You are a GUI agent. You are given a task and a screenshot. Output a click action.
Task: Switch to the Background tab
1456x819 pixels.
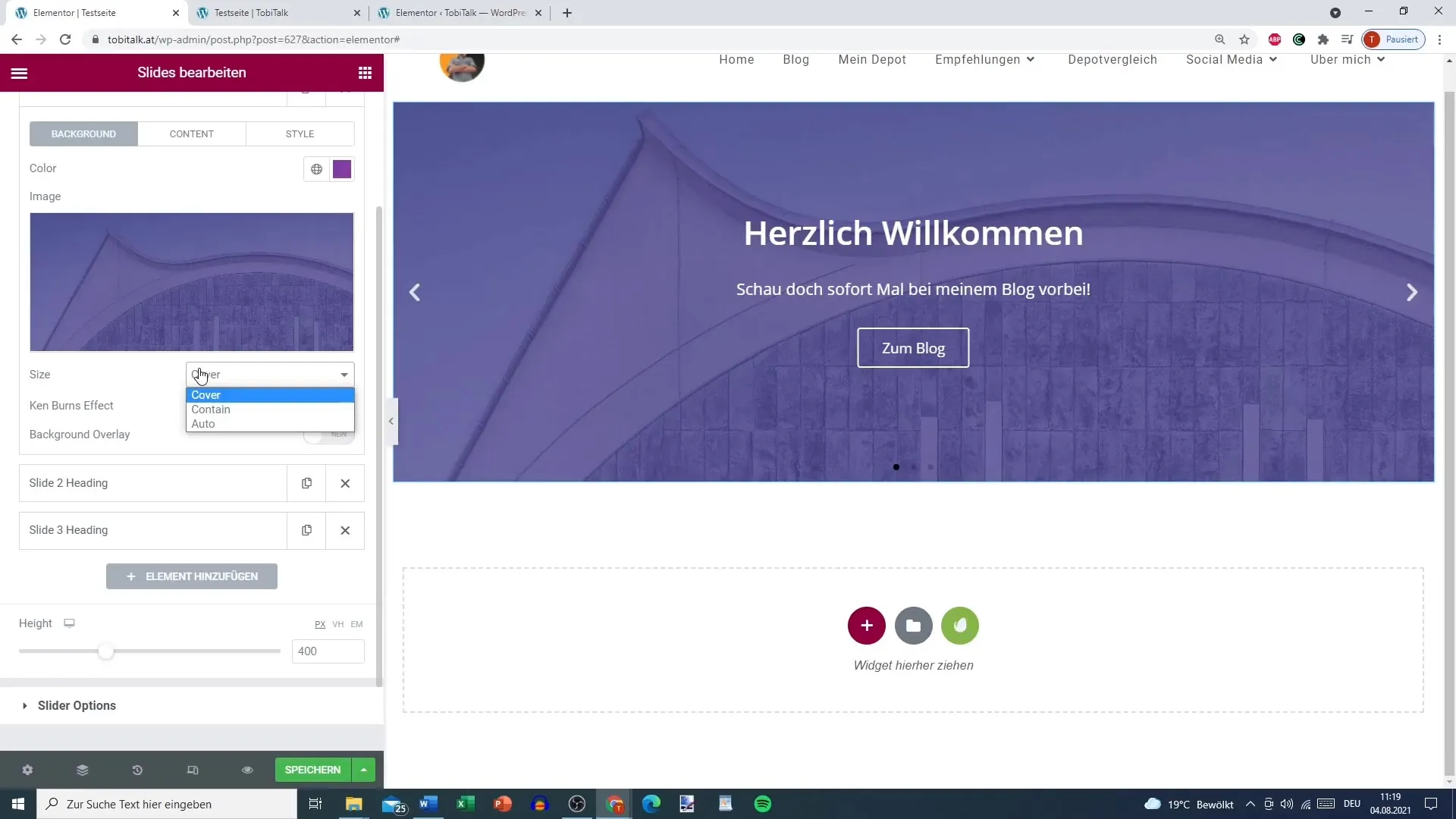[x=83, y=133]
